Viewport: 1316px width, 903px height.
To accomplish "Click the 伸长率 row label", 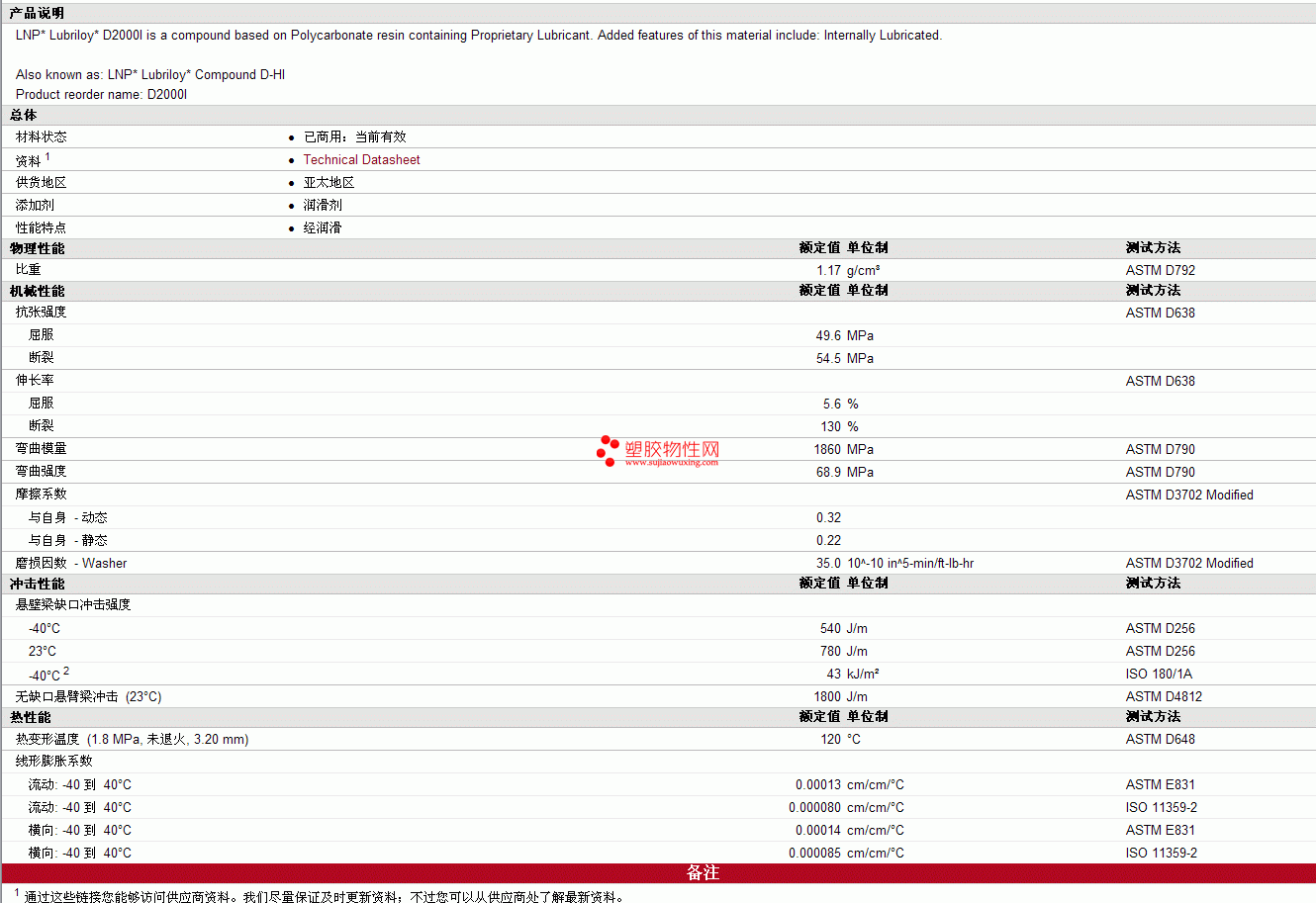I will coord(35,380).
